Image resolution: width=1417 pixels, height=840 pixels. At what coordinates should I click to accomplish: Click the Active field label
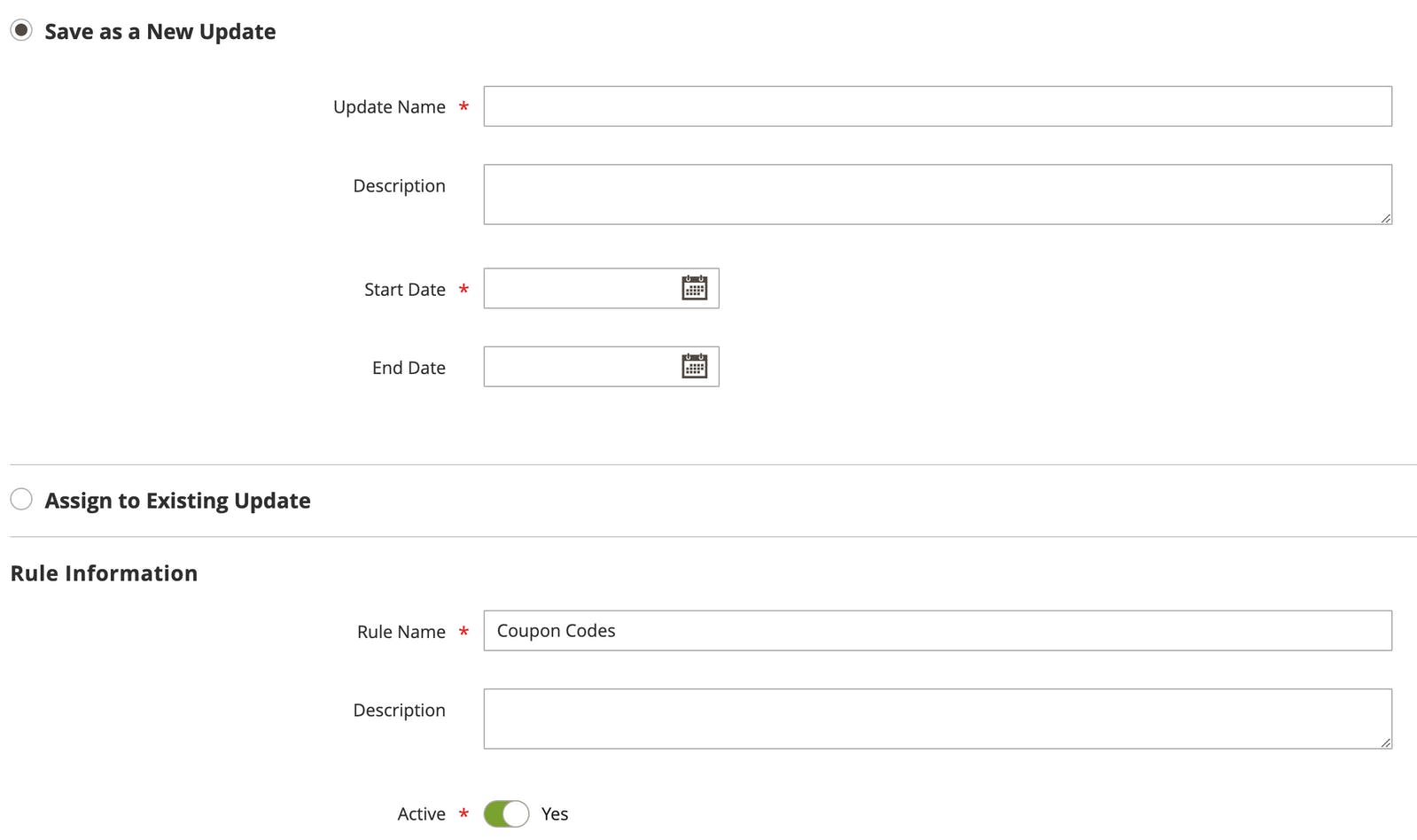pyautogui.click(x=421, y=814)
